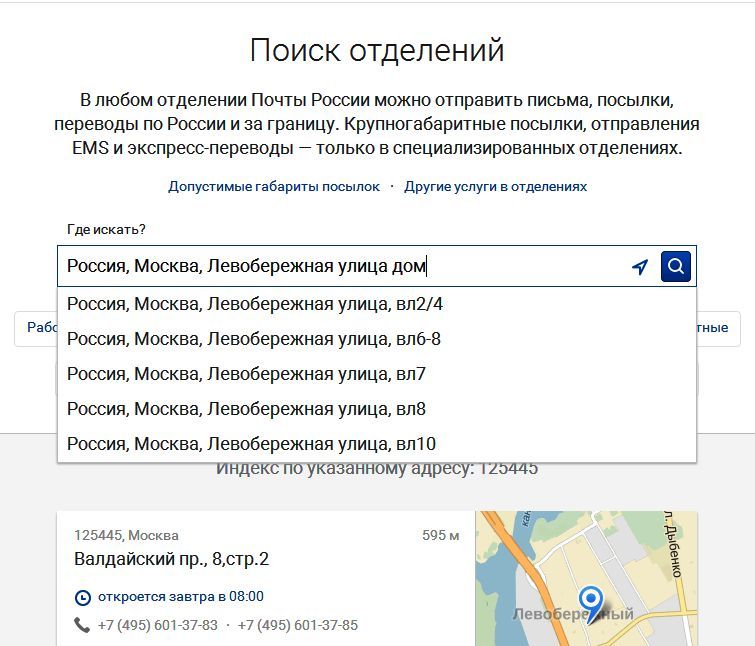Click phone number +7 (495) 601-37-85

(297, 625)
